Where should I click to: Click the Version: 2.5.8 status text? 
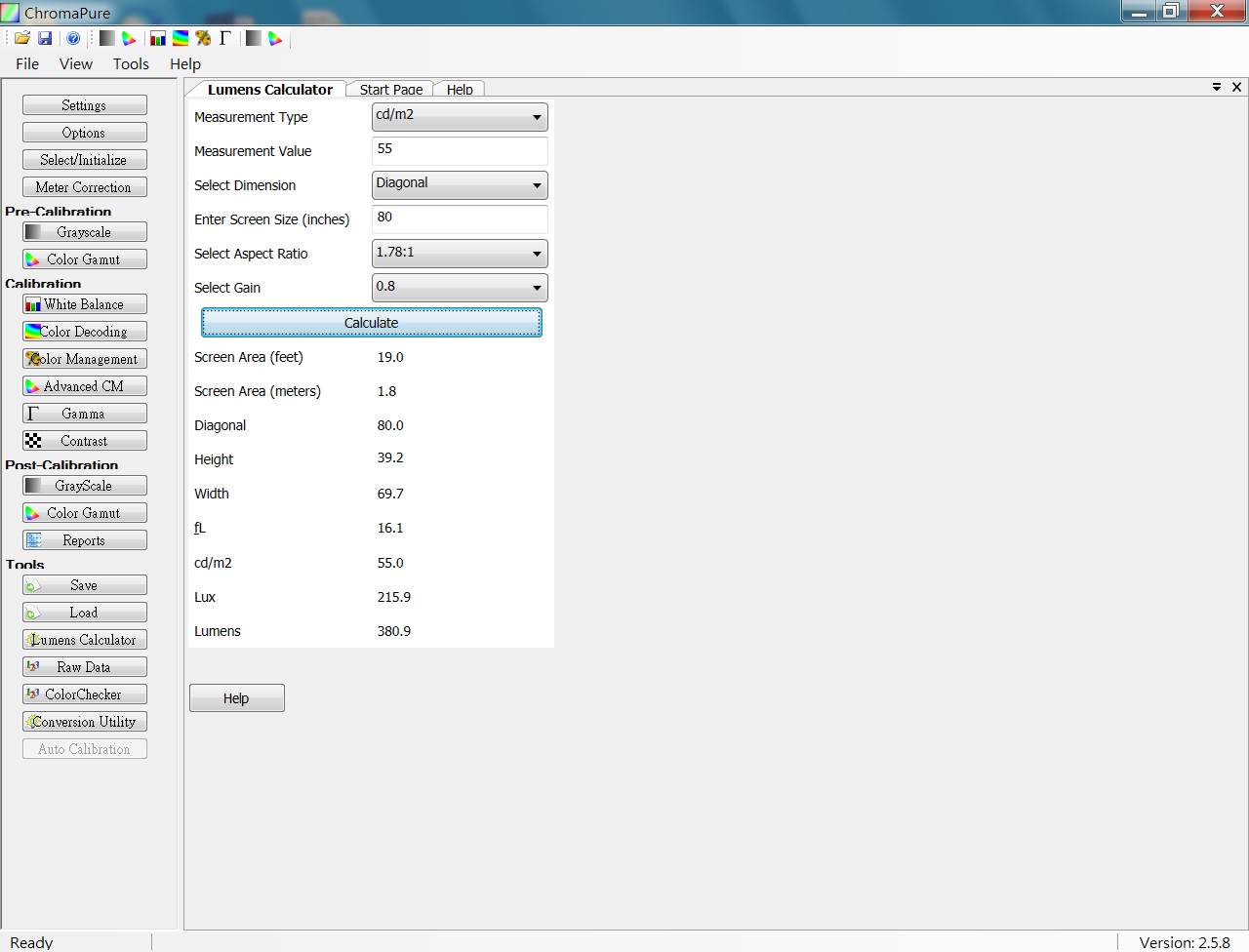click(1185, 942)
